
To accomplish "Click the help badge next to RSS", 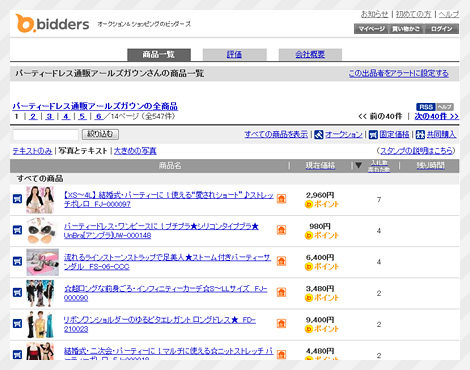I will pos(445,107).
